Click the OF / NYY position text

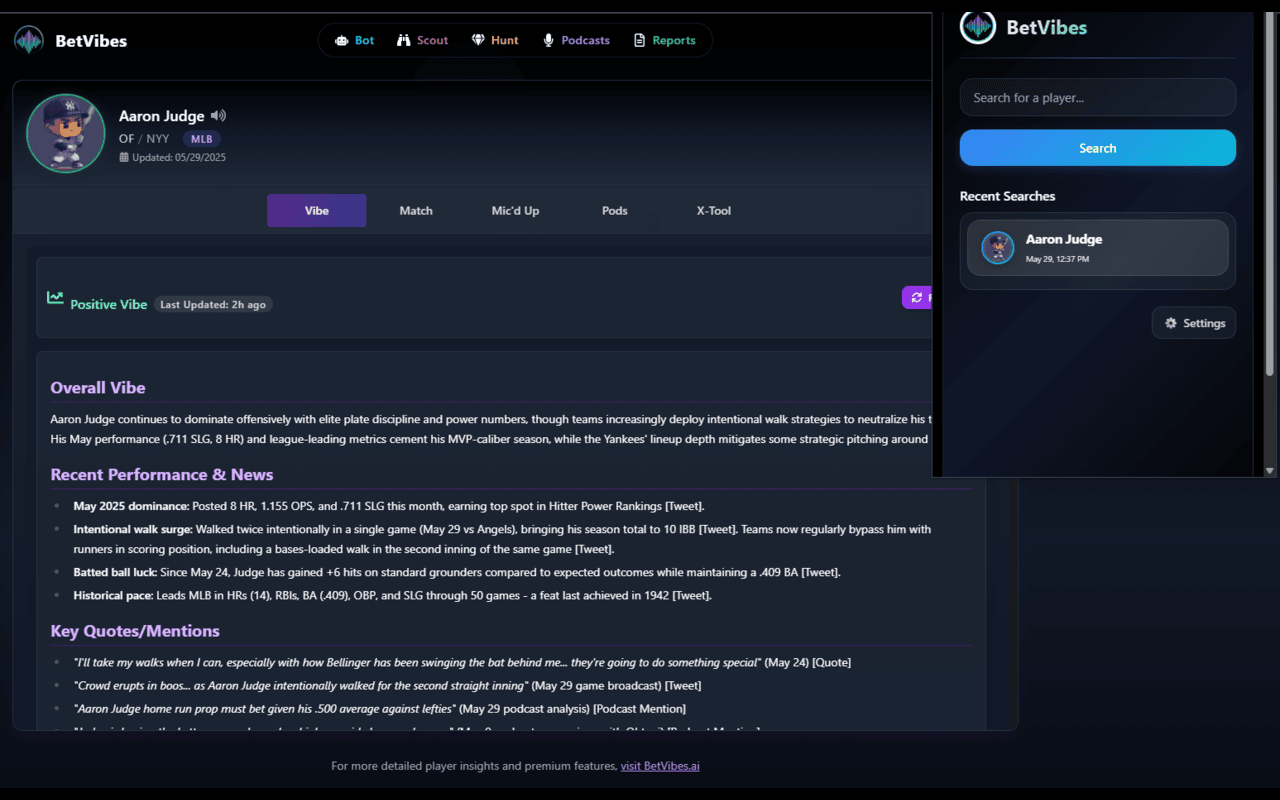(x=144, y=139)
